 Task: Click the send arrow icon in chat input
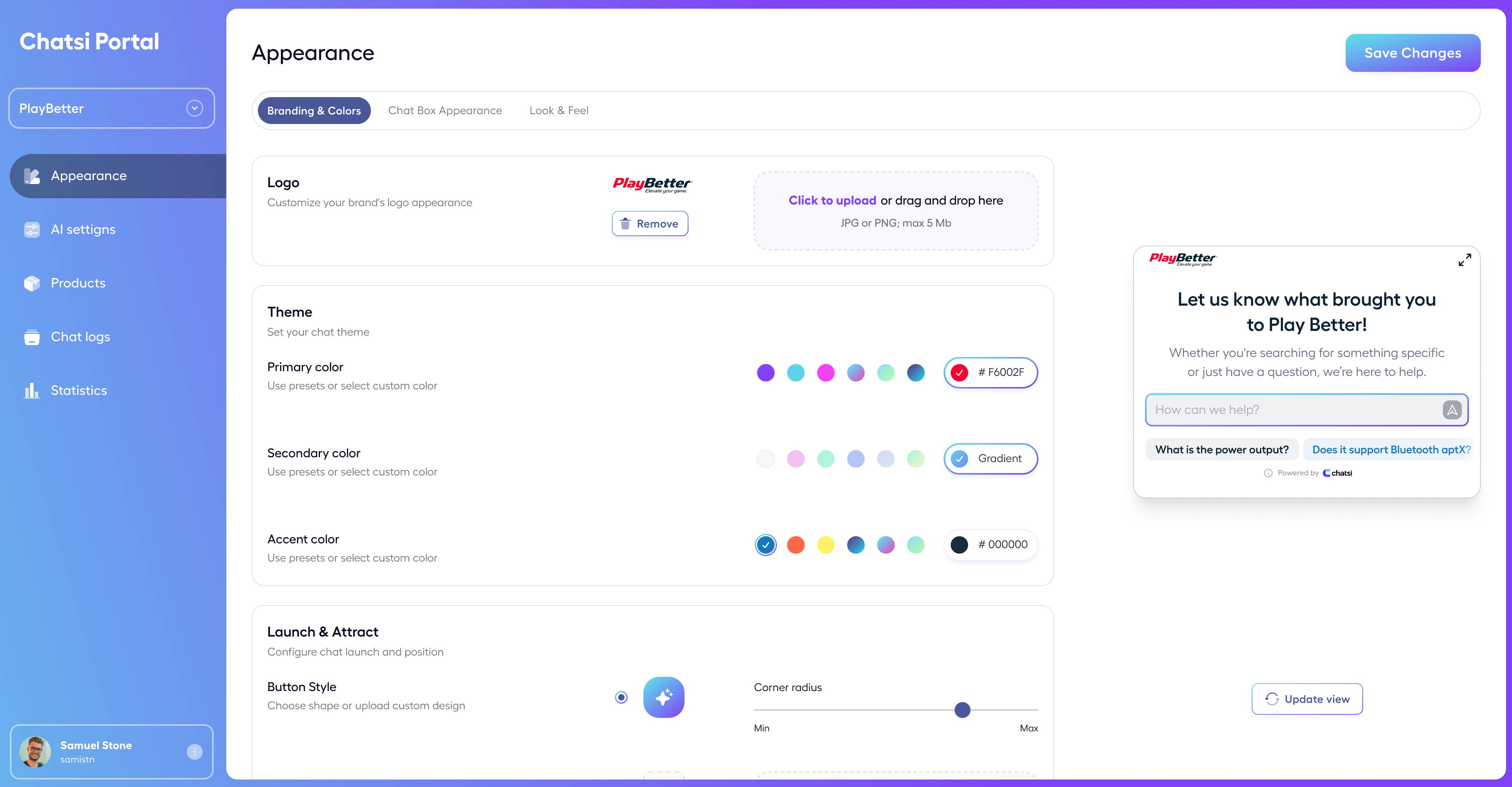pyautogui.click(x=1452, y=409)
